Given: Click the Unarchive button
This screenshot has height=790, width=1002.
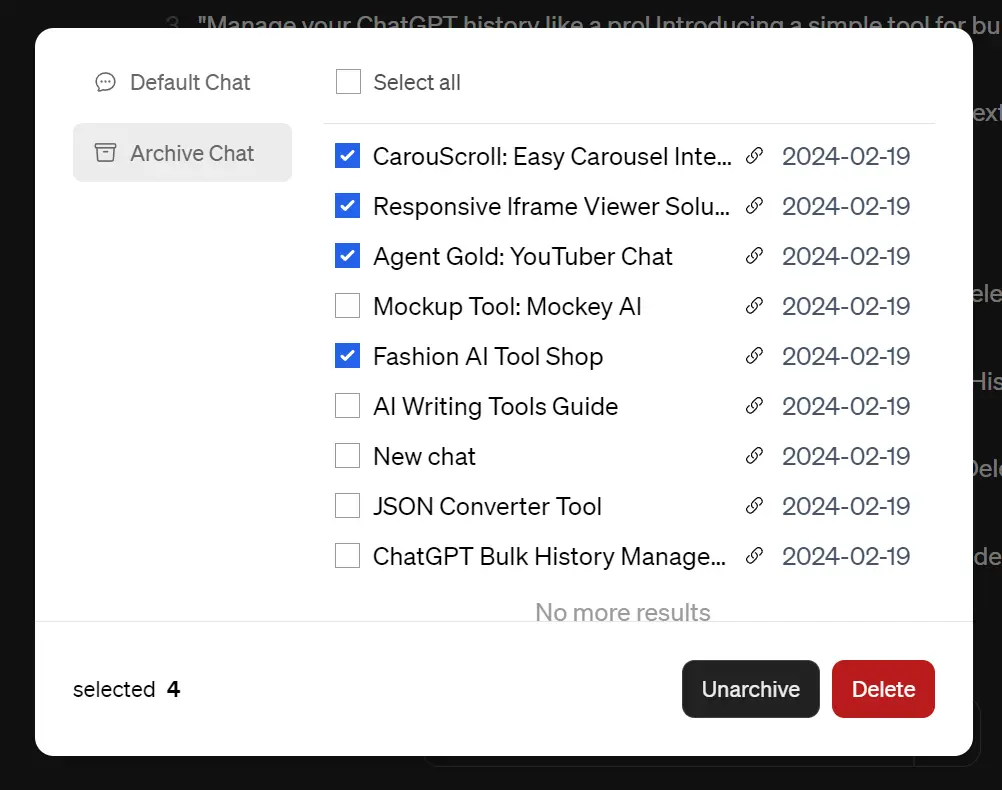Looking at the screenshot, I should pos(750,689).
